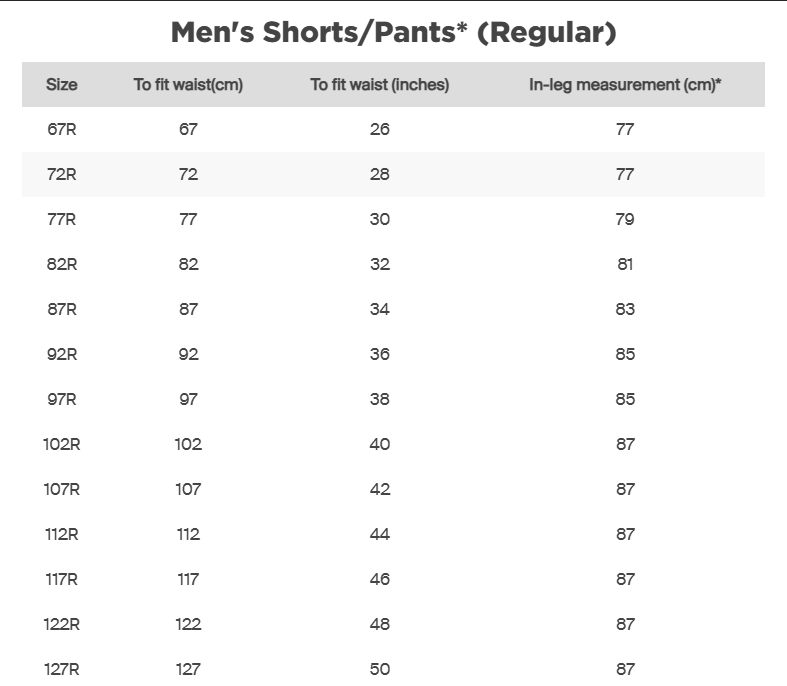This screenshot has height=686, width=787.
Task: Select the 97R size cell
Action: pos(61,399)
